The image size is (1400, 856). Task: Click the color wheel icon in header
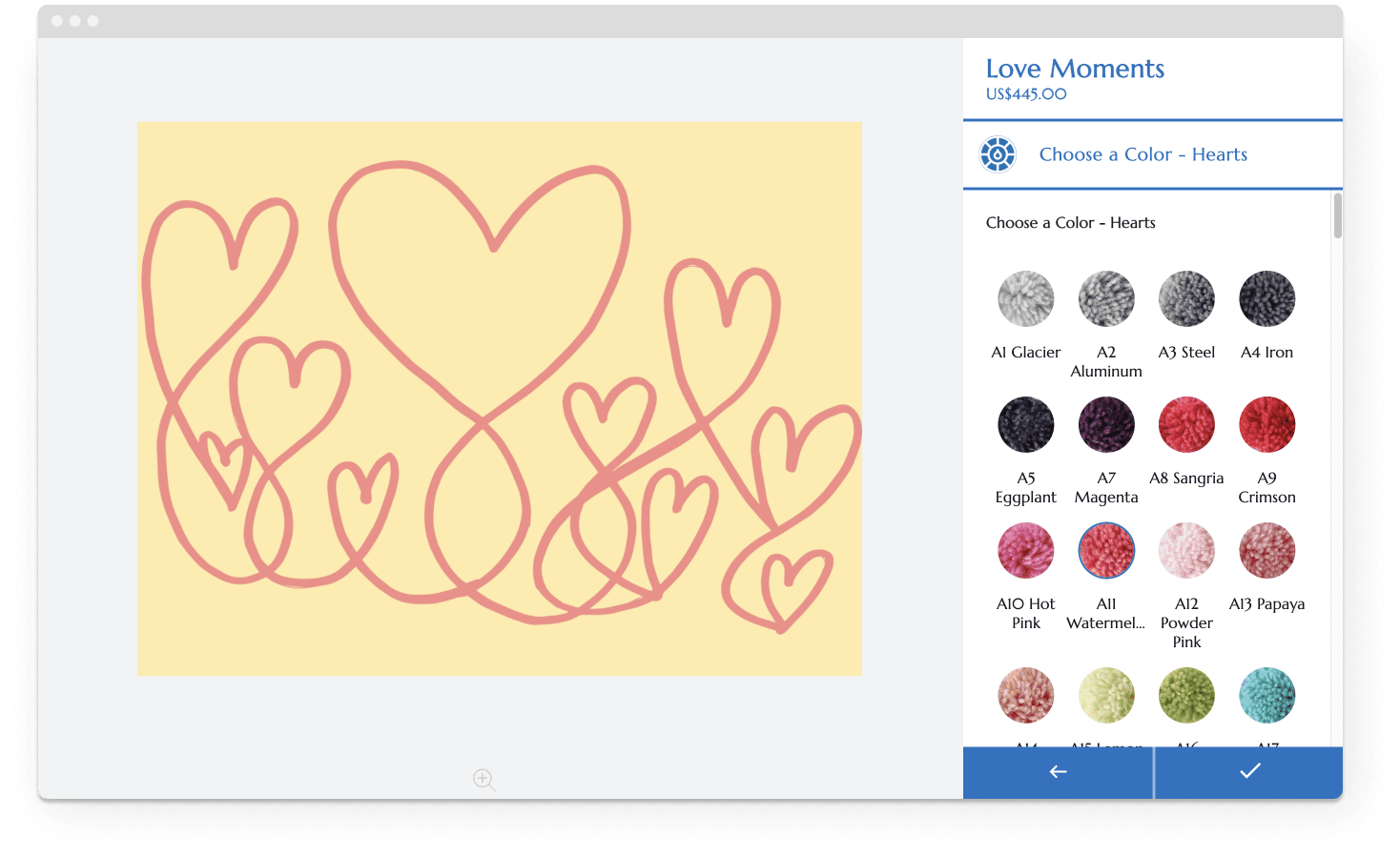[998, 154]
